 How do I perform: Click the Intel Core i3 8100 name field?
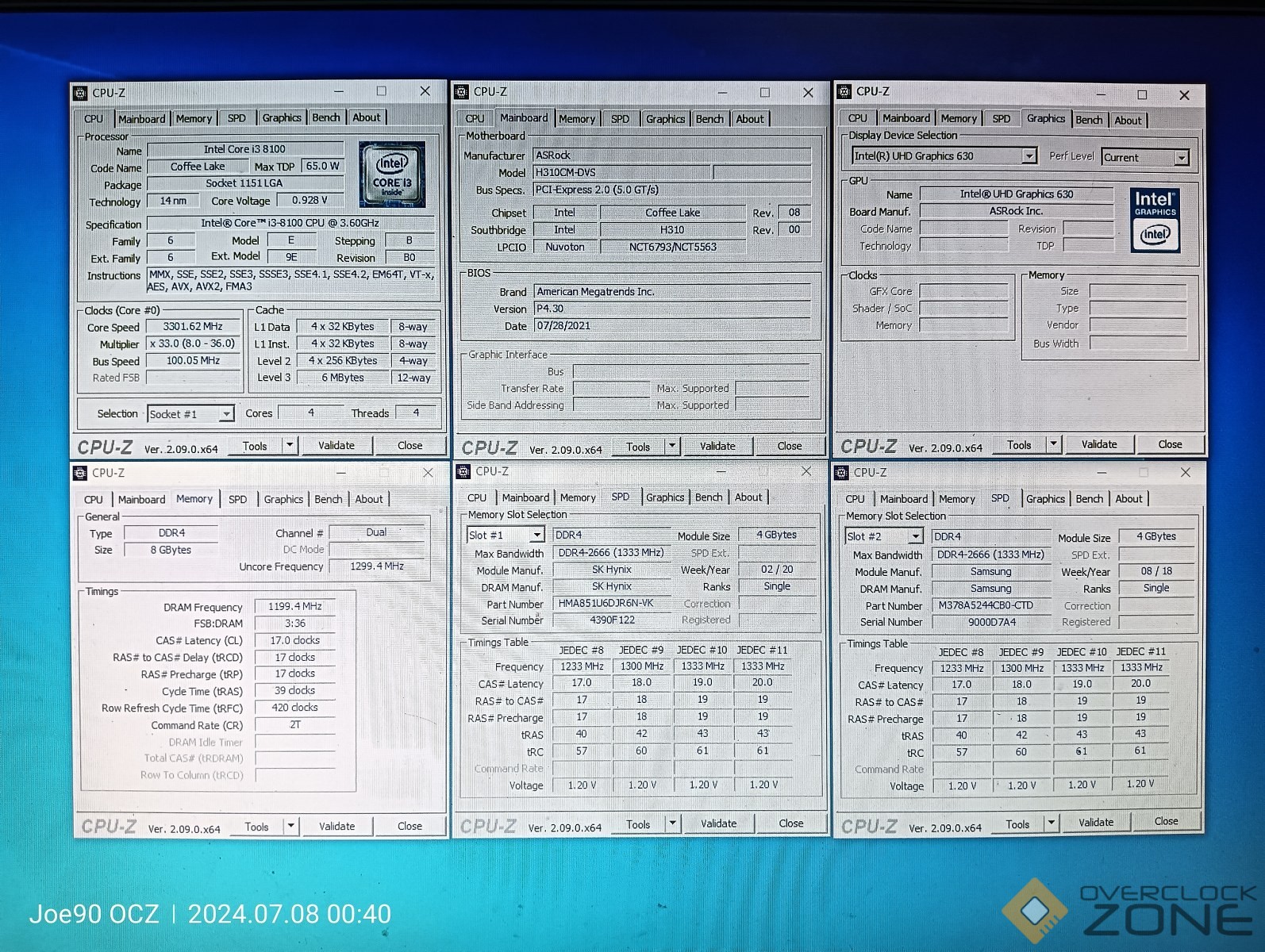[245, 149]
